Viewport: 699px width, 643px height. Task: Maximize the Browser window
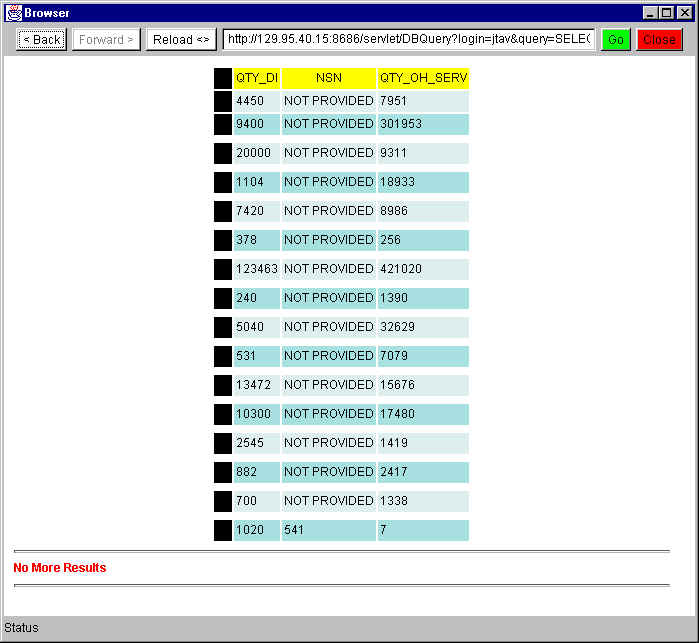click(x=667, y=12)
